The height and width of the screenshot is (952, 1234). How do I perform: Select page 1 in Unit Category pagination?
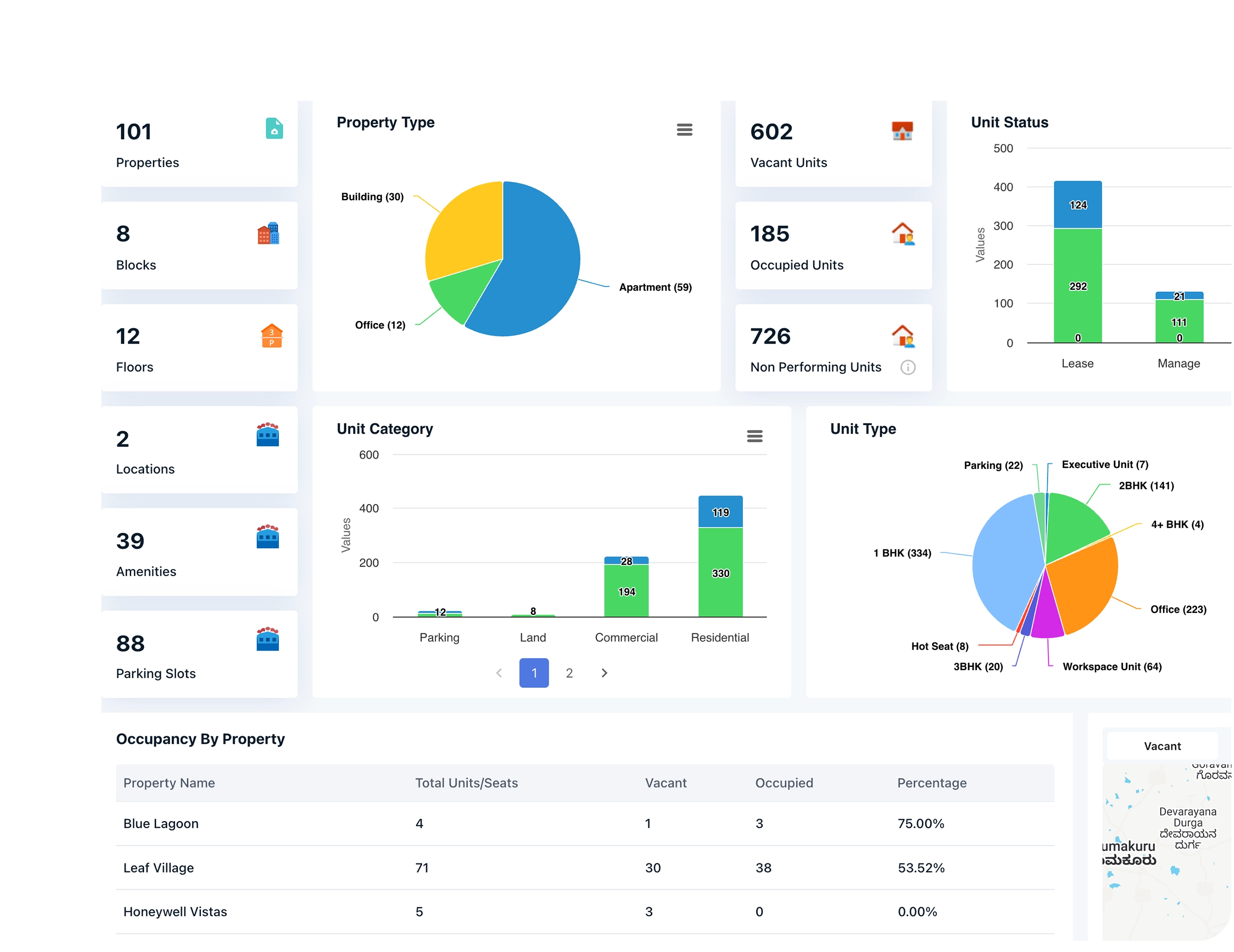(x=533, y=673)
